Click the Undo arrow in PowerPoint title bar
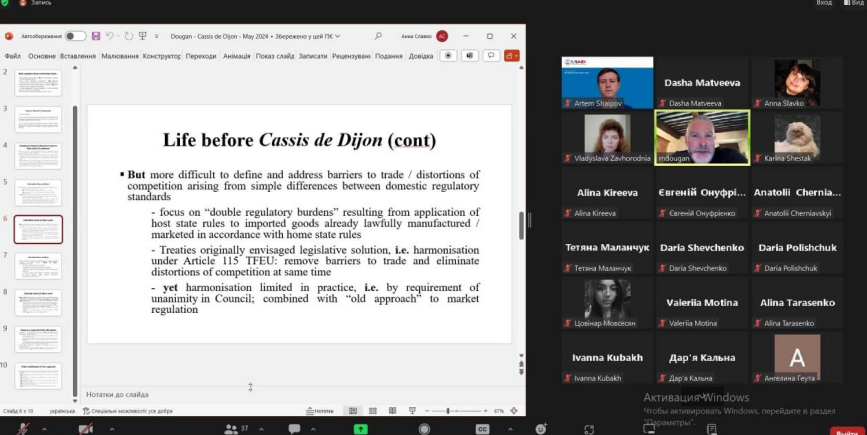The height and width of the screenshot is (435, 867). pos(109,36)
